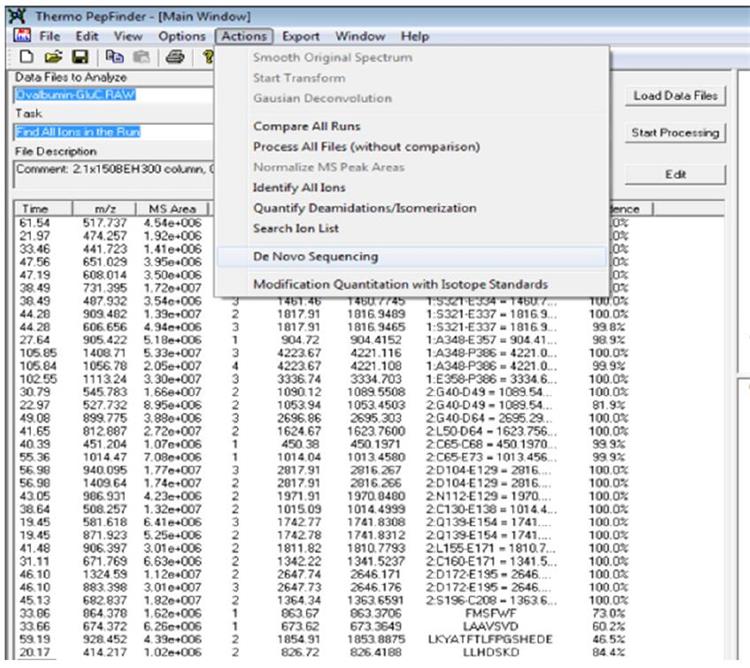750x668 pixels.
Task: Open the Help menu
Action: pyautogui.click(x=415, y=36)
